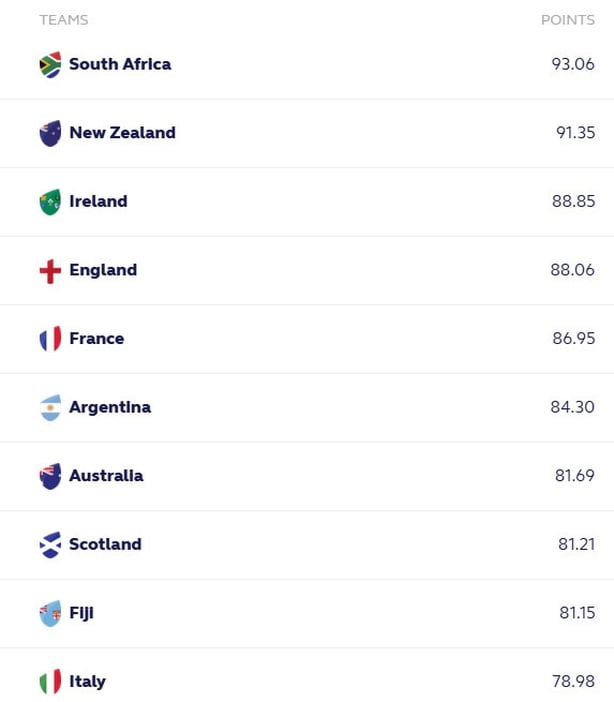Viewport: 614px width, 702px height.
Task: Click Fiji's 81.15 points value
Action: click(575, 613)
